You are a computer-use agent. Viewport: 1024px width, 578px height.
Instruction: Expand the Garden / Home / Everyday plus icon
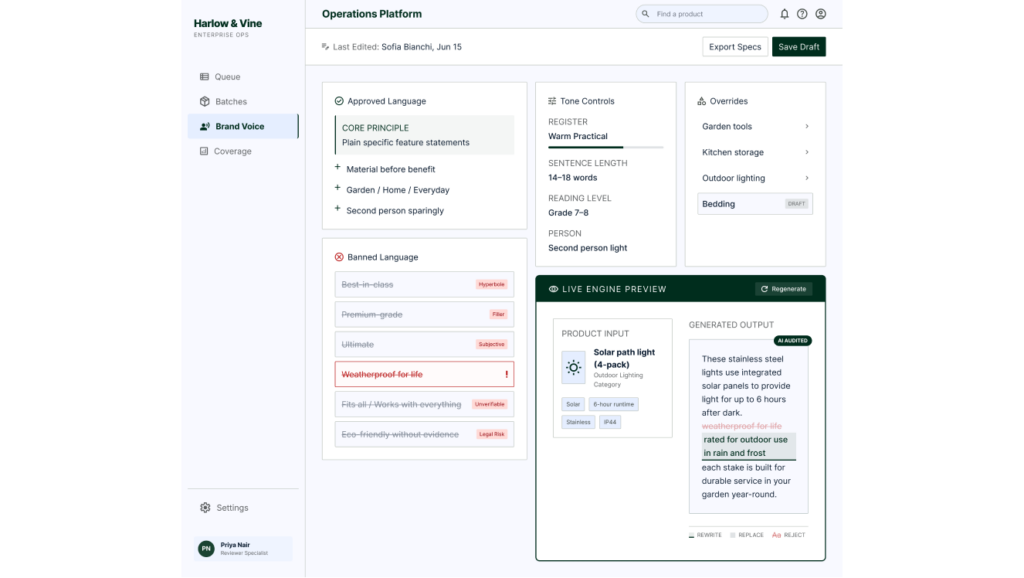[x=338, y=188]
